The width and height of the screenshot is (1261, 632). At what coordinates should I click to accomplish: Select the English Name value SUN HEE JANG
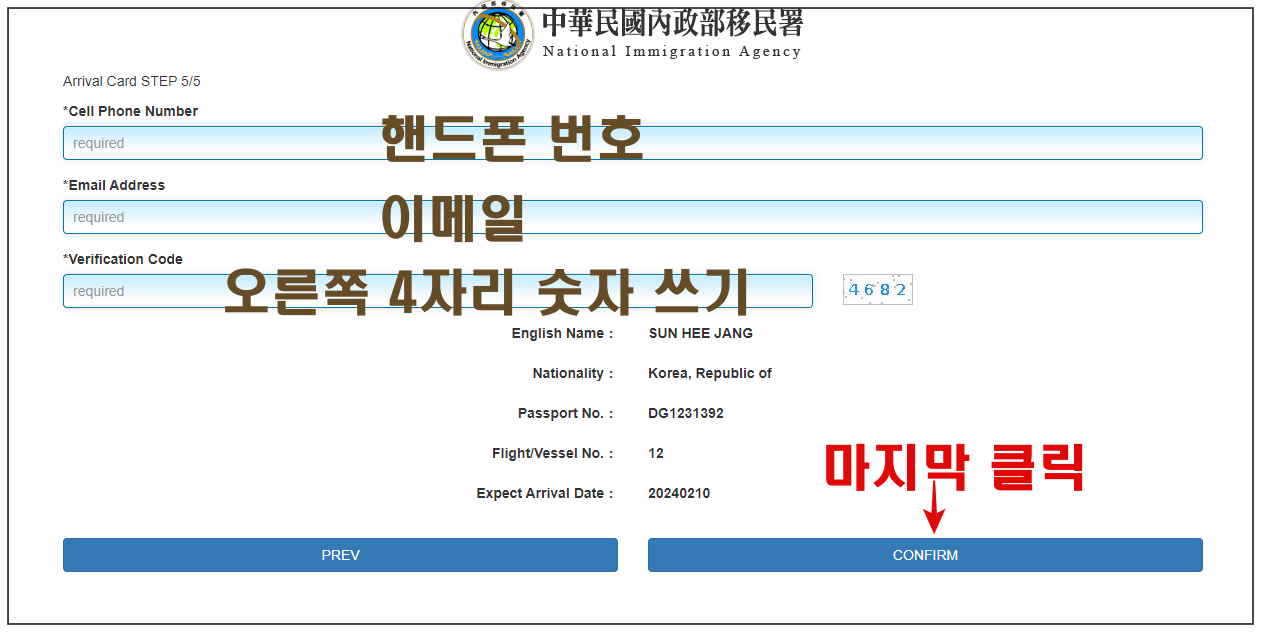point(698,333)
